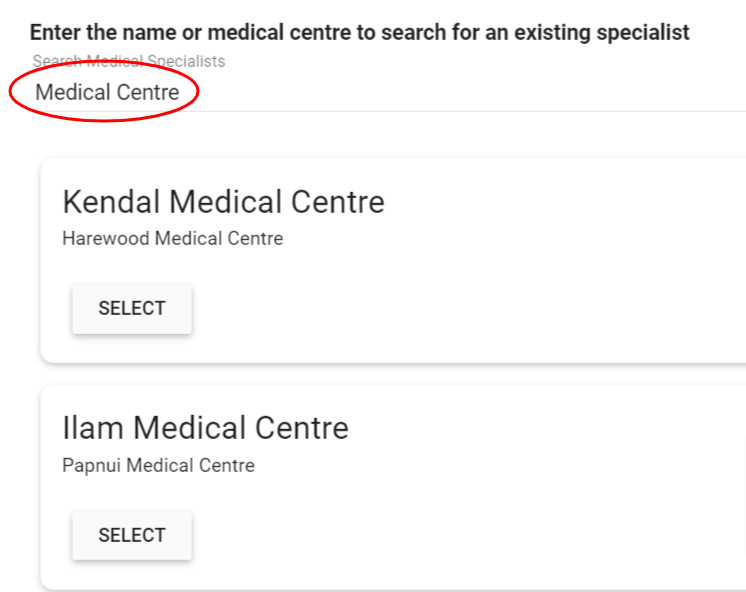The height and width of the screenshot is (592, 746).
Task: Focus the field containing 'Medical Centre' text
Action: pyautogui.click(x=107, y=93)
